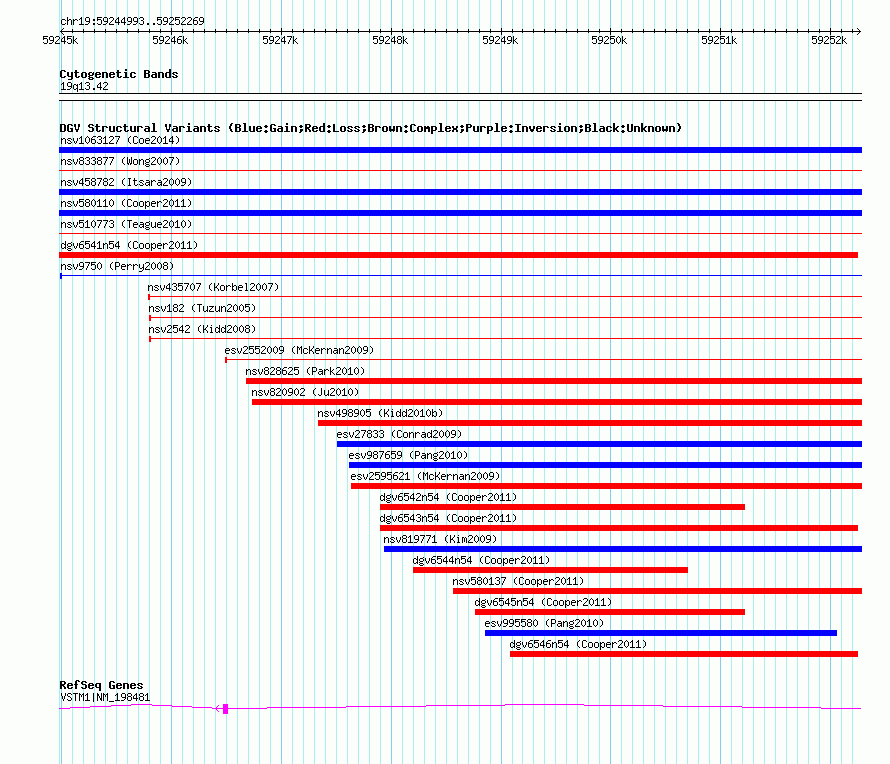Click nsv828625 (Park2010) variant label
890x764 pixels.
click(x=305, y=371)
